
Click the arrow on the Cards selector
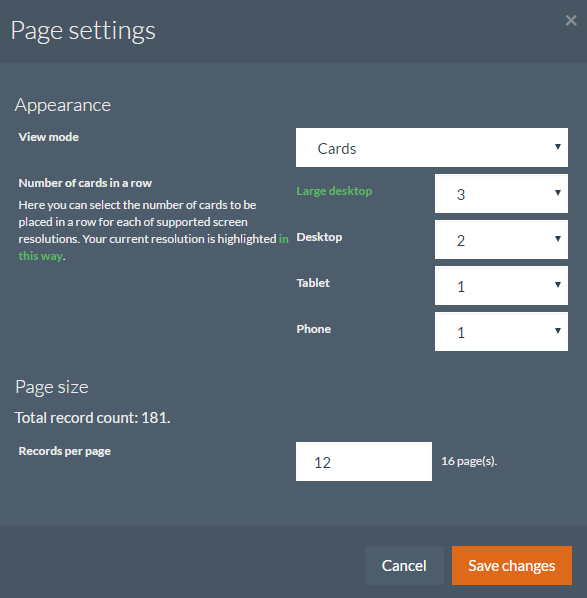[557, 147]
